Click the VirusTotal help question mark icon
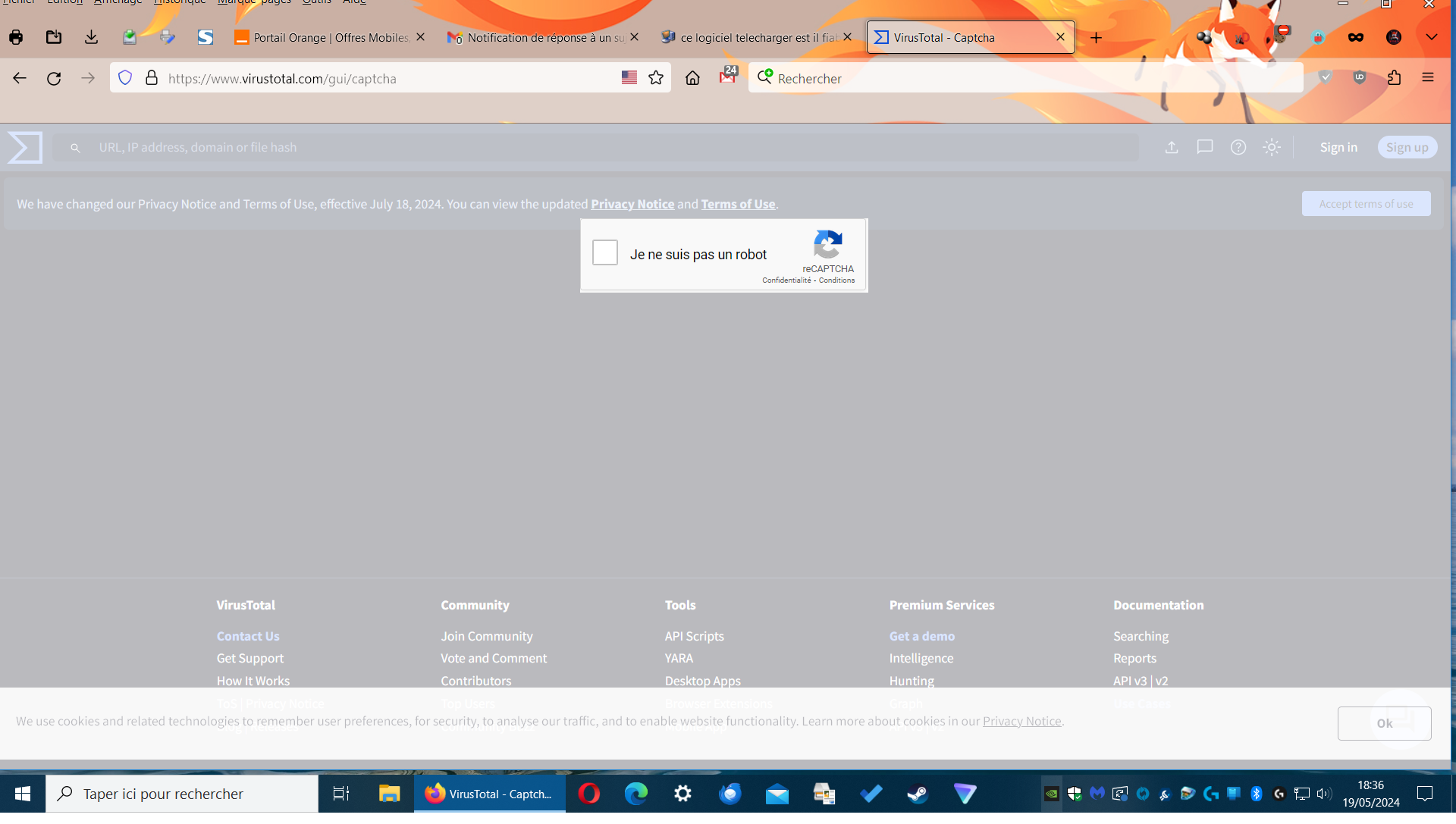Screen dimensions: 1456x824 [x=1238, y=148]
